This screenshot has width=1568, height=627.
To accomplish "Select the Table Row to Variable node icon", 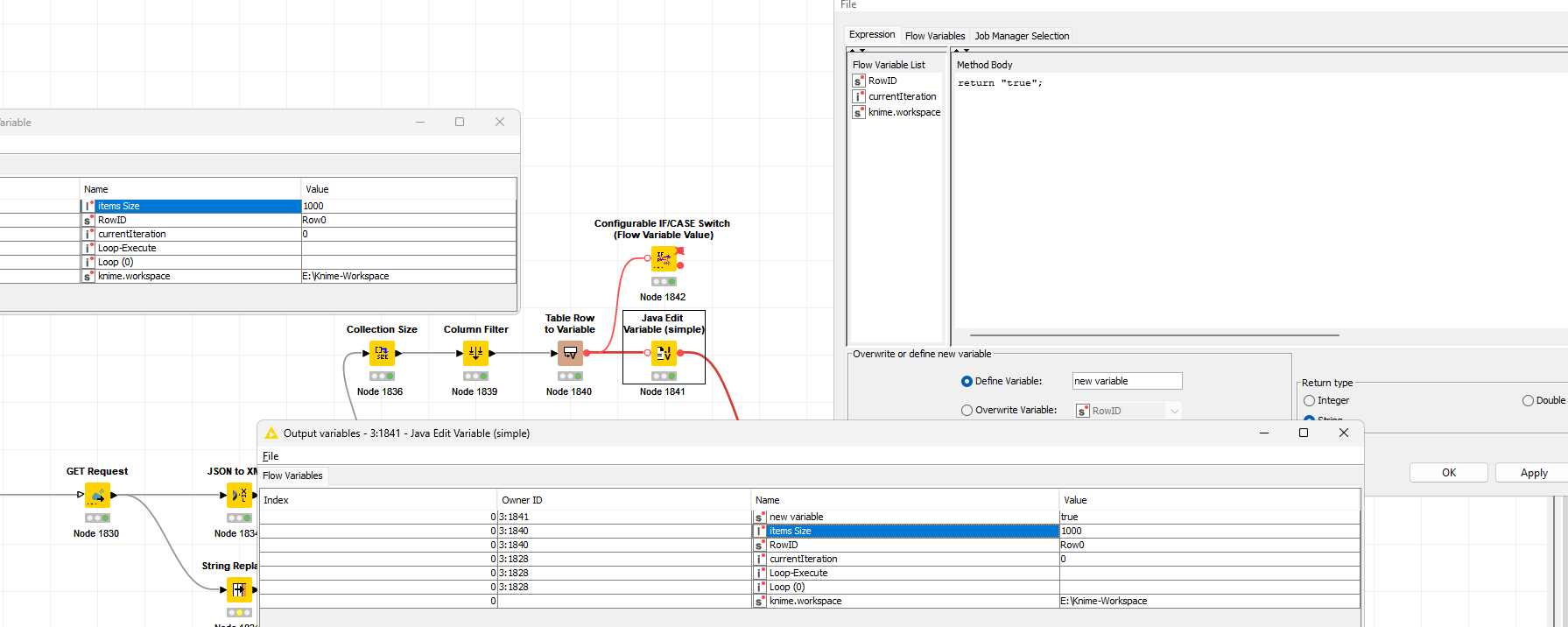I will (x=570, y=353).
